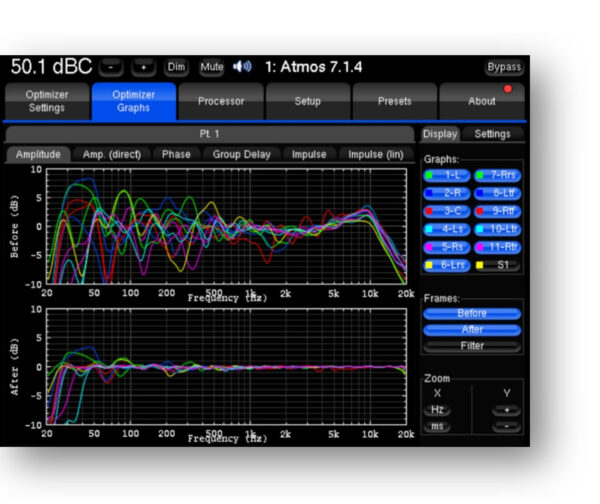600x504 pixels.
Task: Show the Phase graph tab
Action: 176,154
